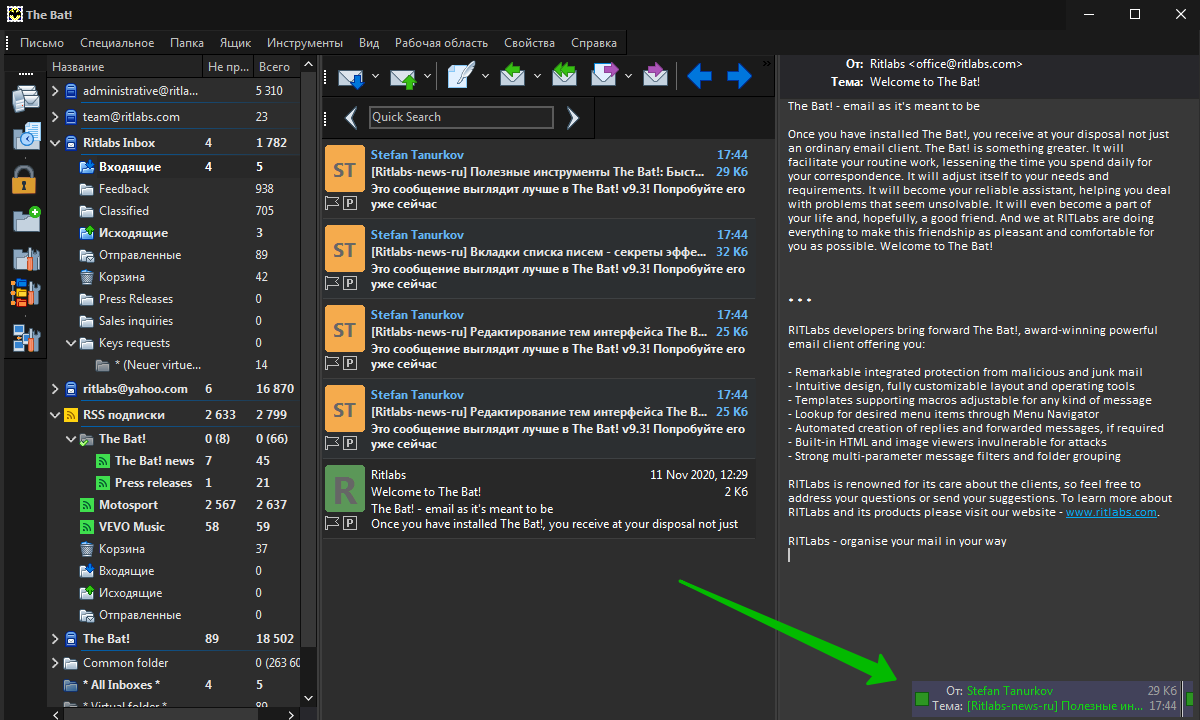Toggle the P park marker on Ritlabs Welcome message
The image size is (1200, 720).
pos(350,523)
